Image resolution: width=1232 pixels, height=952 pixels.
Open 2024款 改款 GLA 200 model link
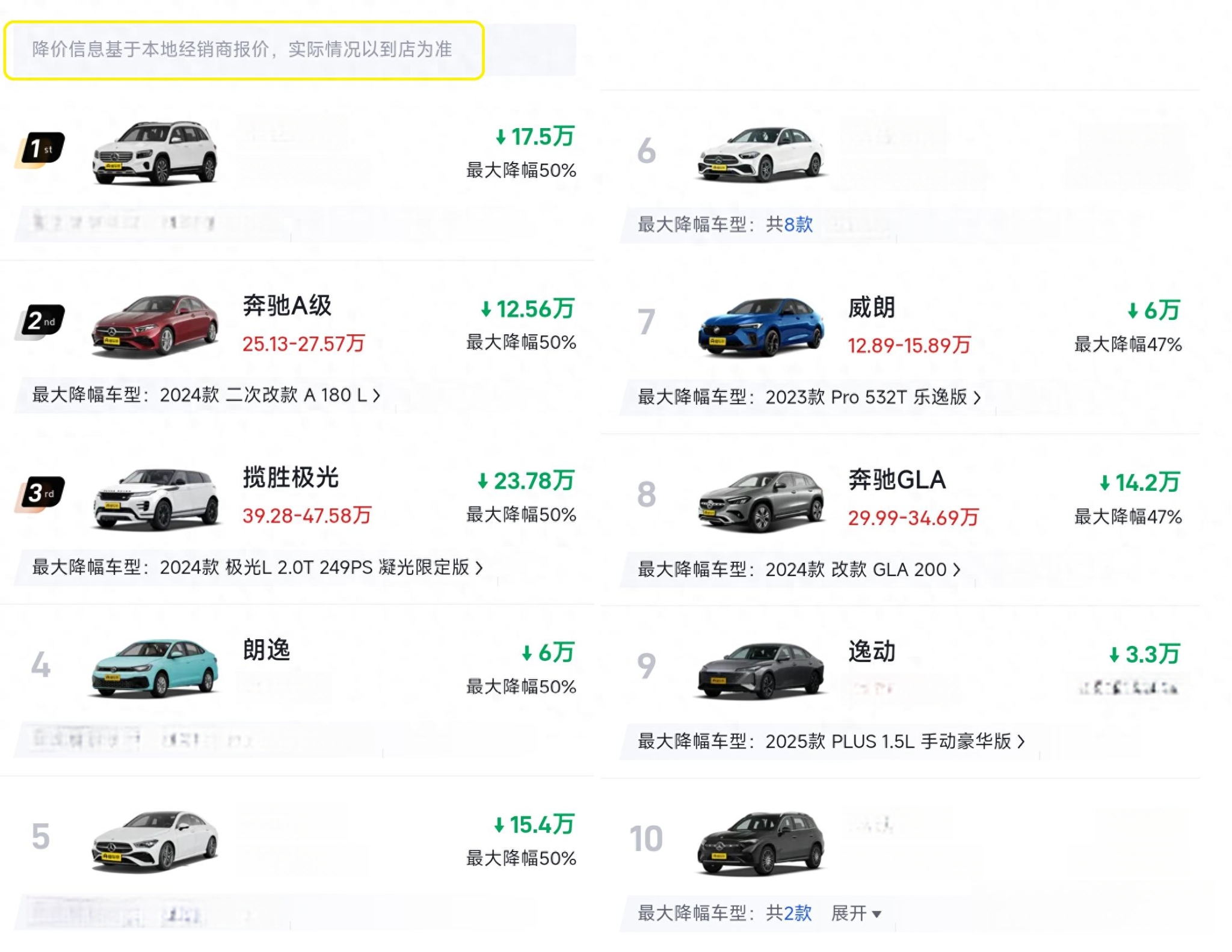(x=863, y=569)
